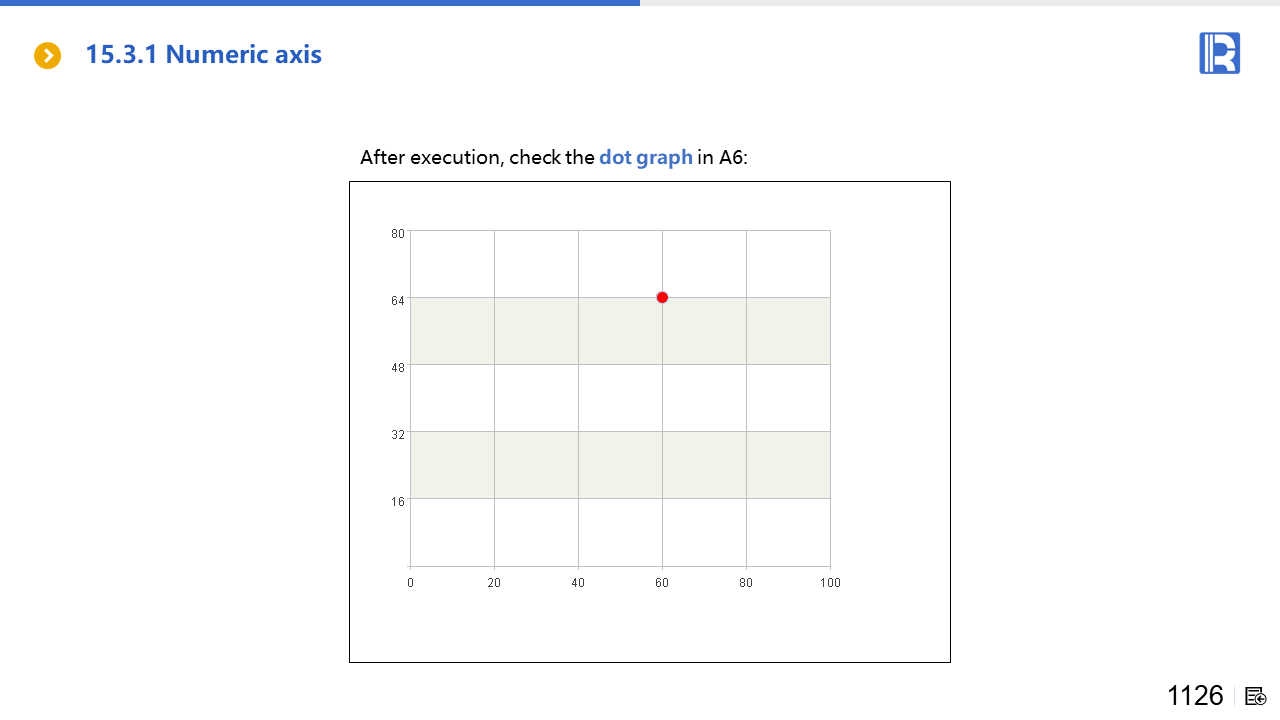Click the y-axis label 48
Screen dimensions: 1280x720
pyautogui.click(x=398, y=368)
